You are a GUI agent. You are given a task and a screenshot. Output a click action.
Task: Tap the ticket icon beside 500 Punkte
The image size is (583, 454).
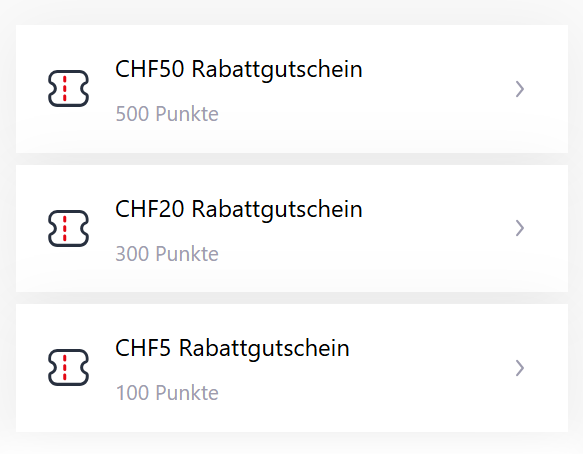coord(68,88)
